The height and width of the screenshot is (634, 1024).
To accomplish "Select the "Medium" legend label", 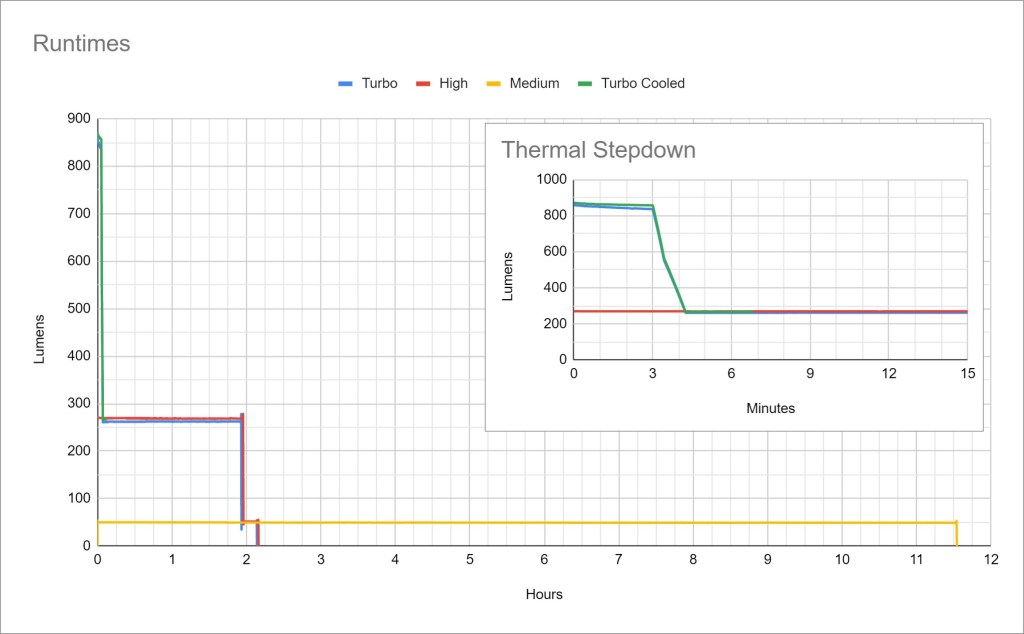I will tap(534, 84).
